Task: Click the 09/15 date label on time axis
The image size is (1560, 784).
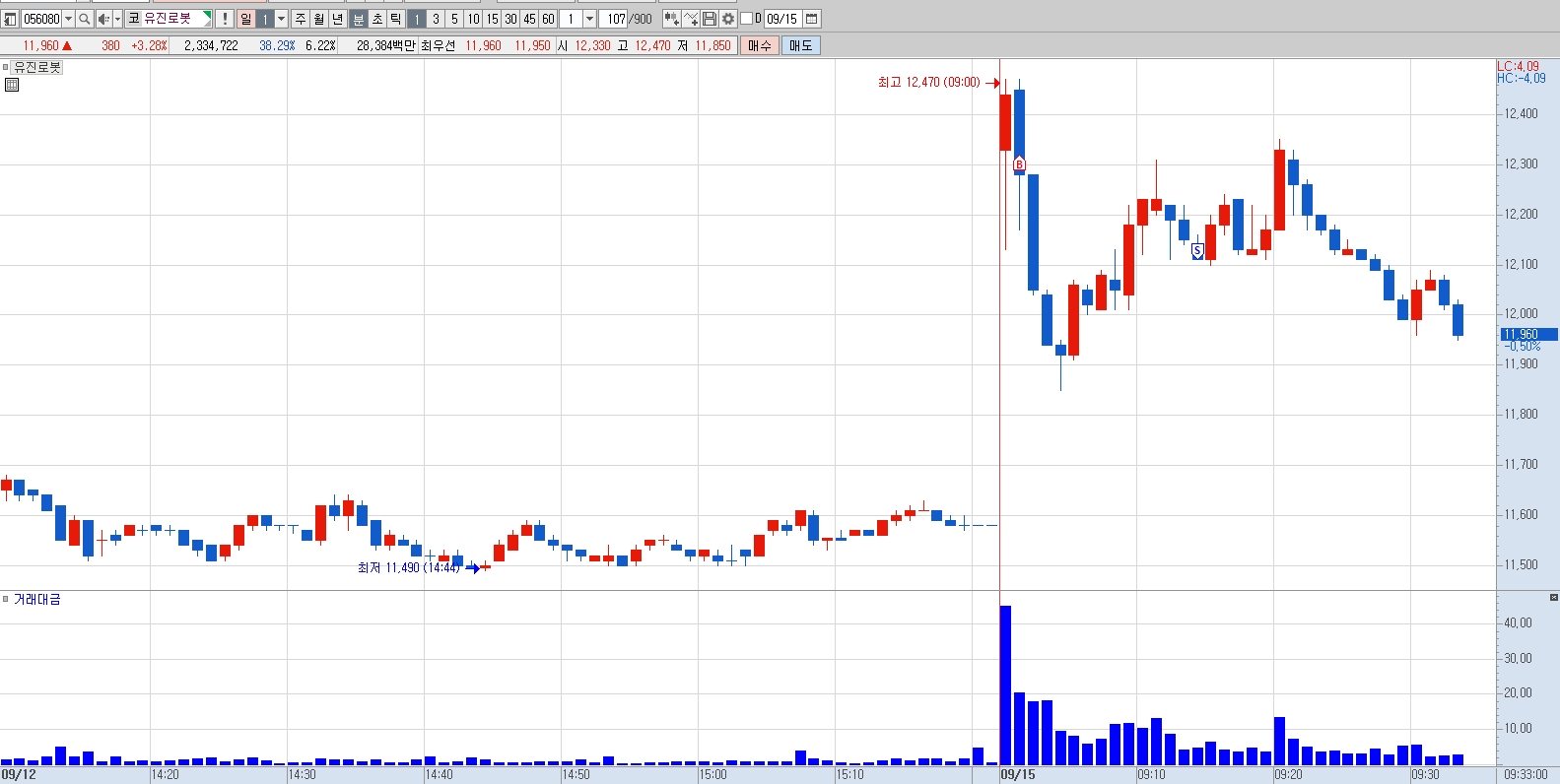Action: (x=1018, y=774)
